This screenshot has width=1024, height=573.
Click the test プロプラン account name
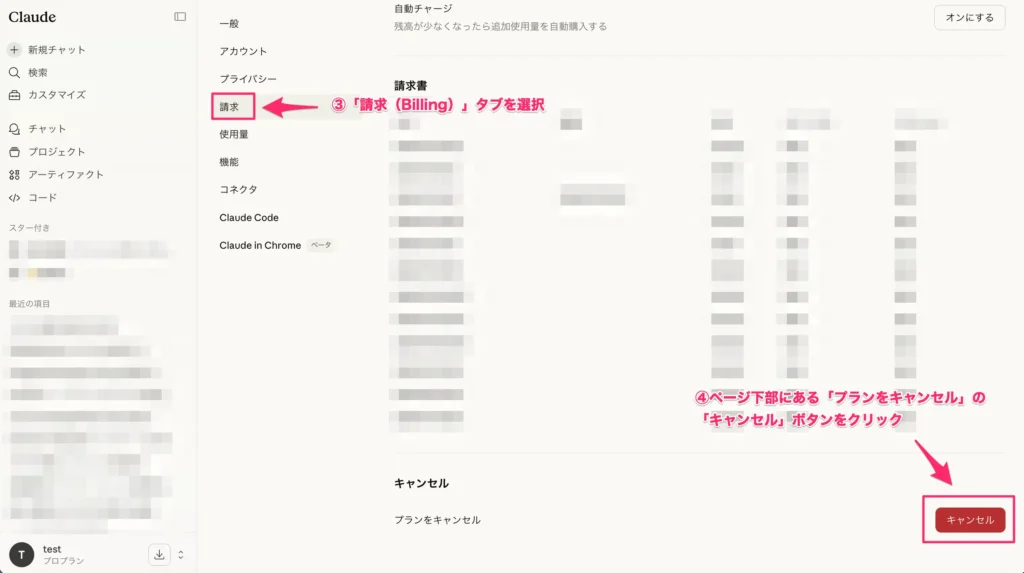tap(63, 555)
